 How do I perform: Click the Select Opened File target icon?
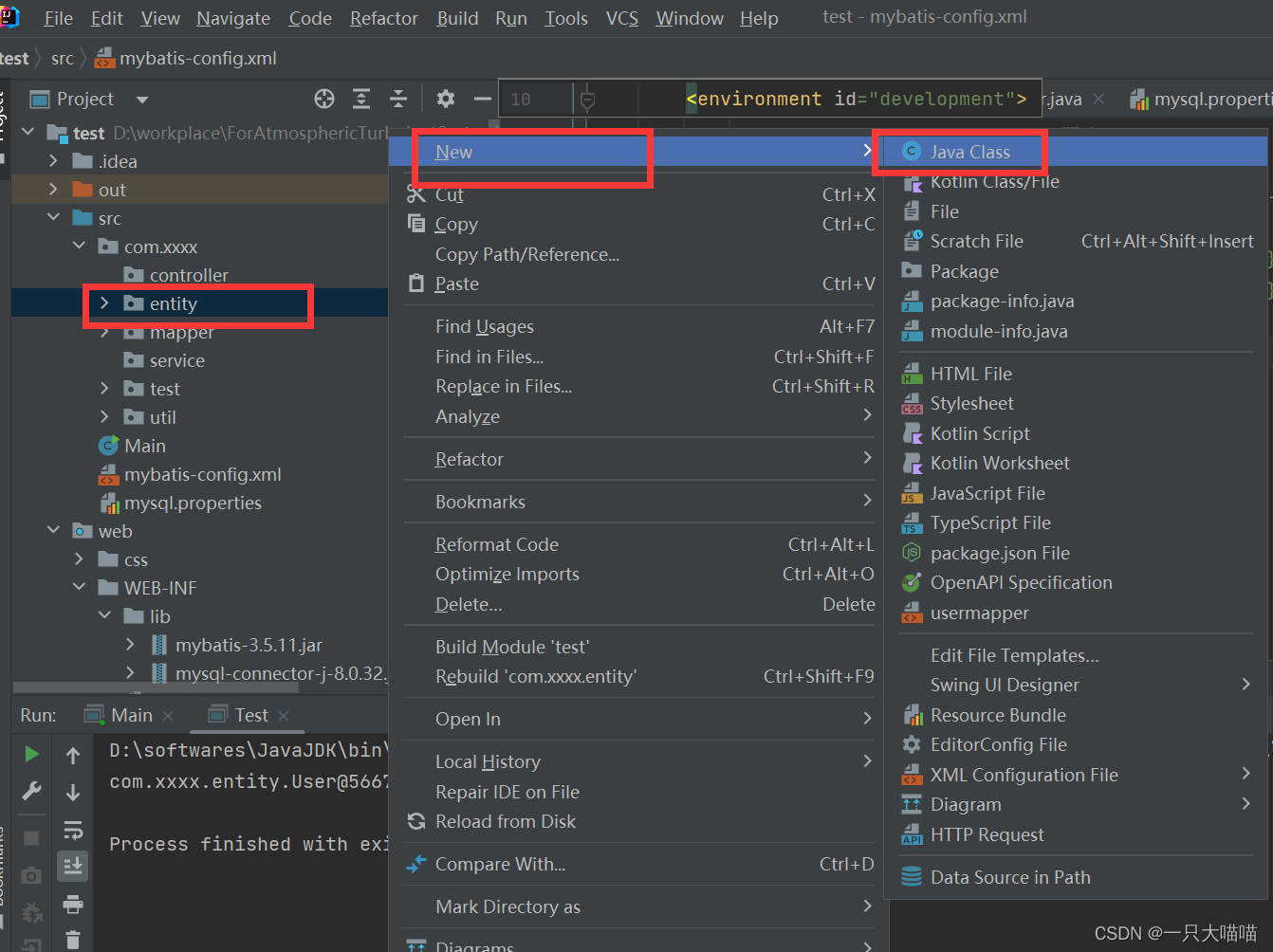point(324,99)
